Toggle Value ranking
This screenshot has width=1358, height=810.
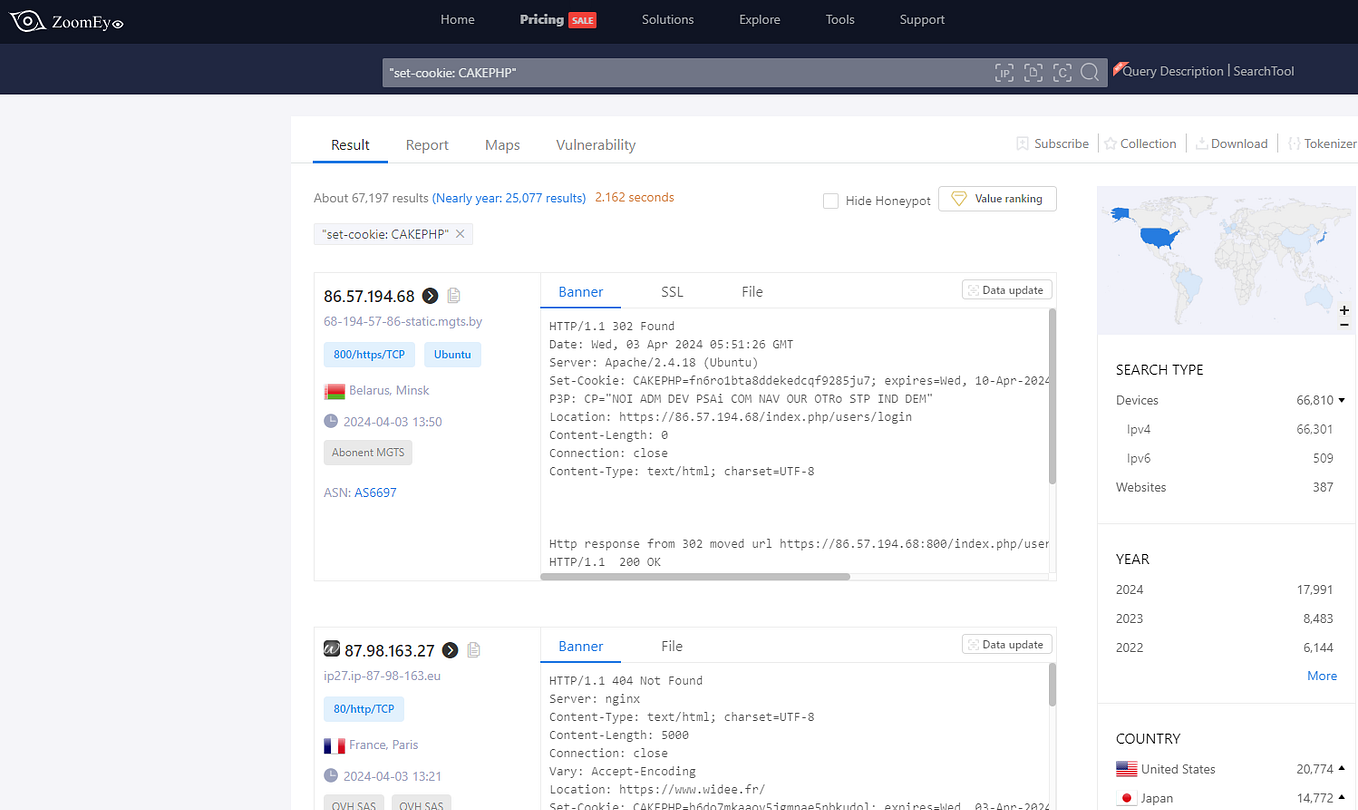point(997,198)
